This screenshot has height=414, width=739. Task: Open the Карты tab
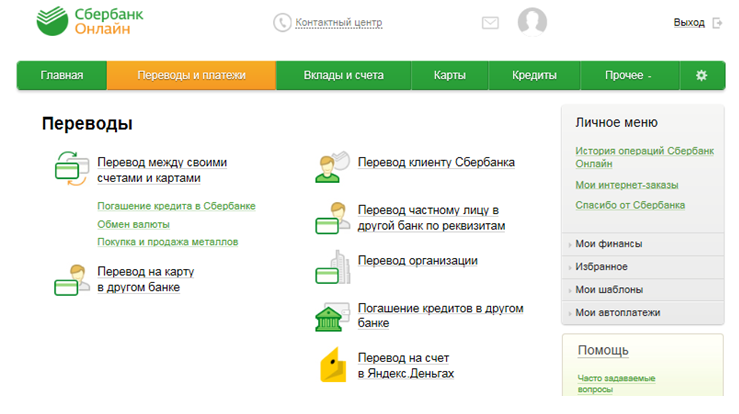450,75
